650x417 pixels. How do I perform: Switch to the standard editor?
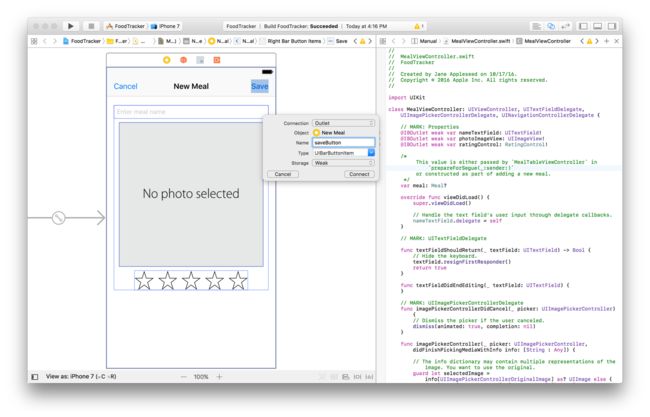click(536, 26)
